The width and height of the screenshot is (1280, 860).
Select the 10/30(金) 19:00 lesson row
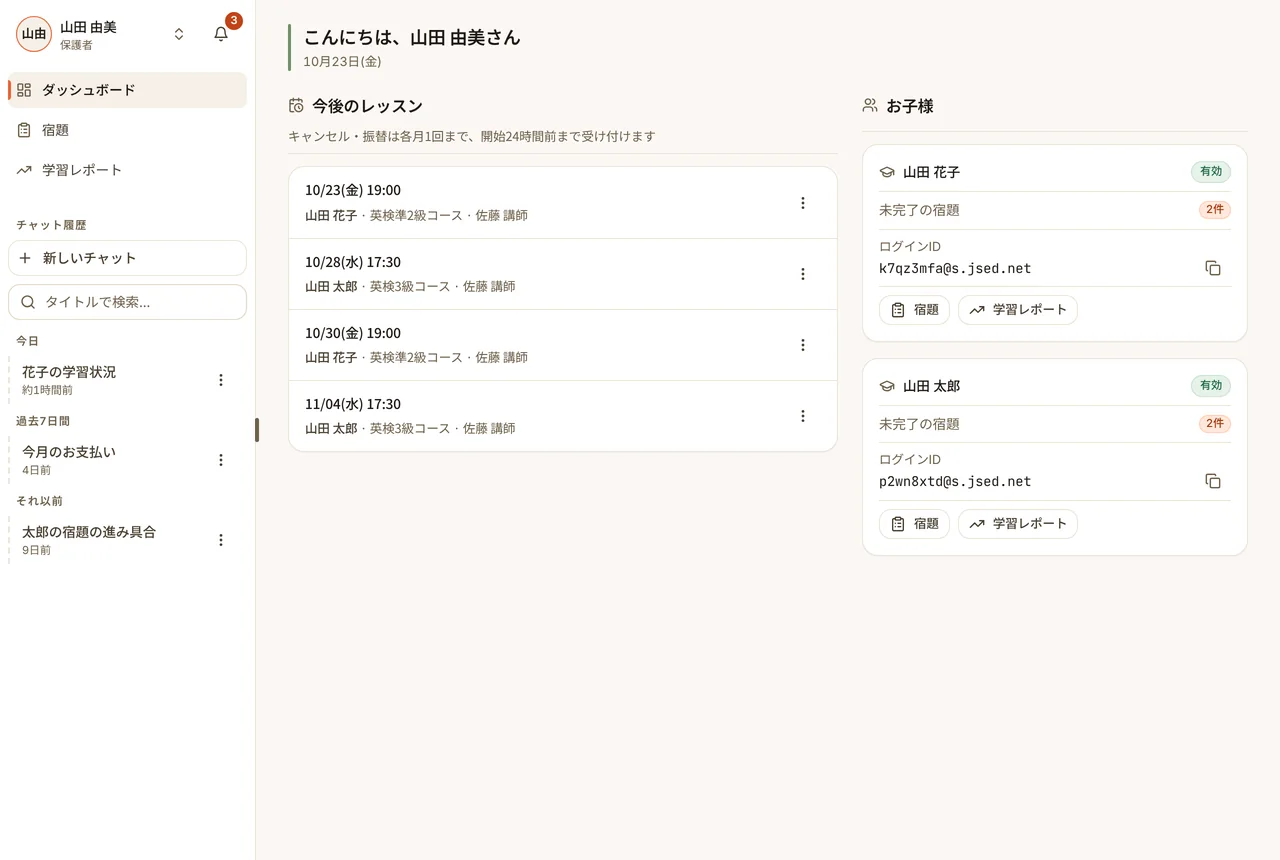[x=563, y=345]
